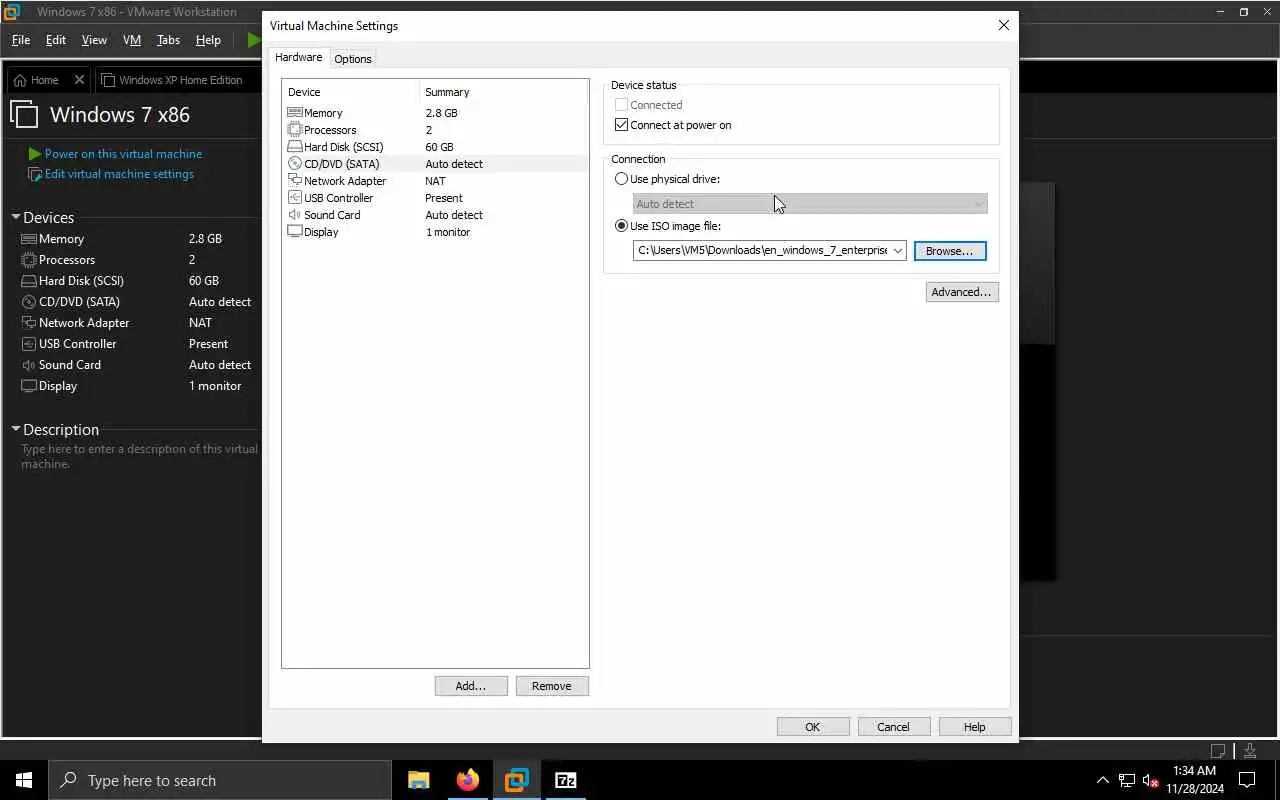This screenshot has height=800, width=1280.
Task: Open the Edit menu
Action: [x=56, y=40]
